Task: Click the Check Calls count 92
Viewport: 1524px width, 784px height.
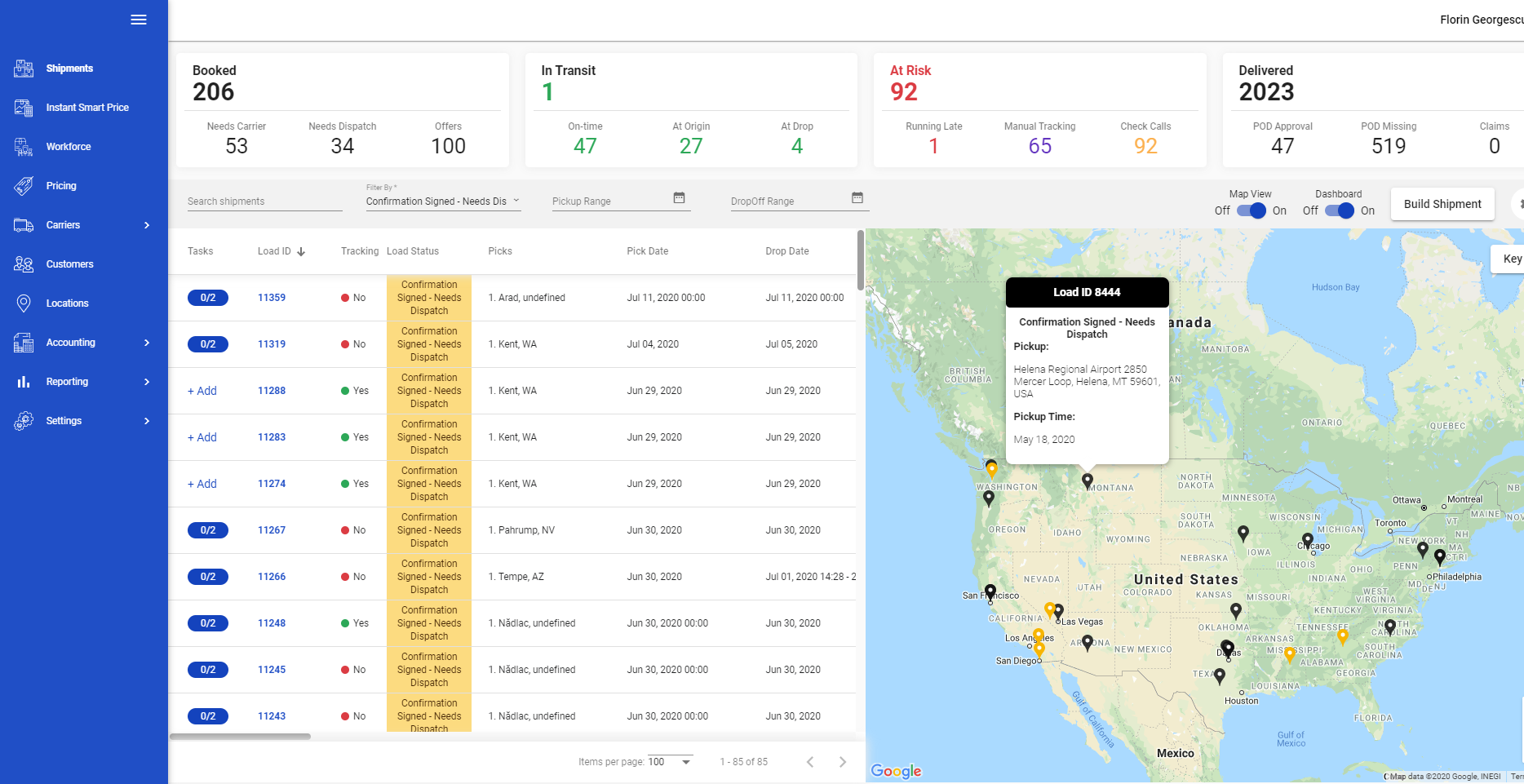Action: click(x=1145, y=146)
